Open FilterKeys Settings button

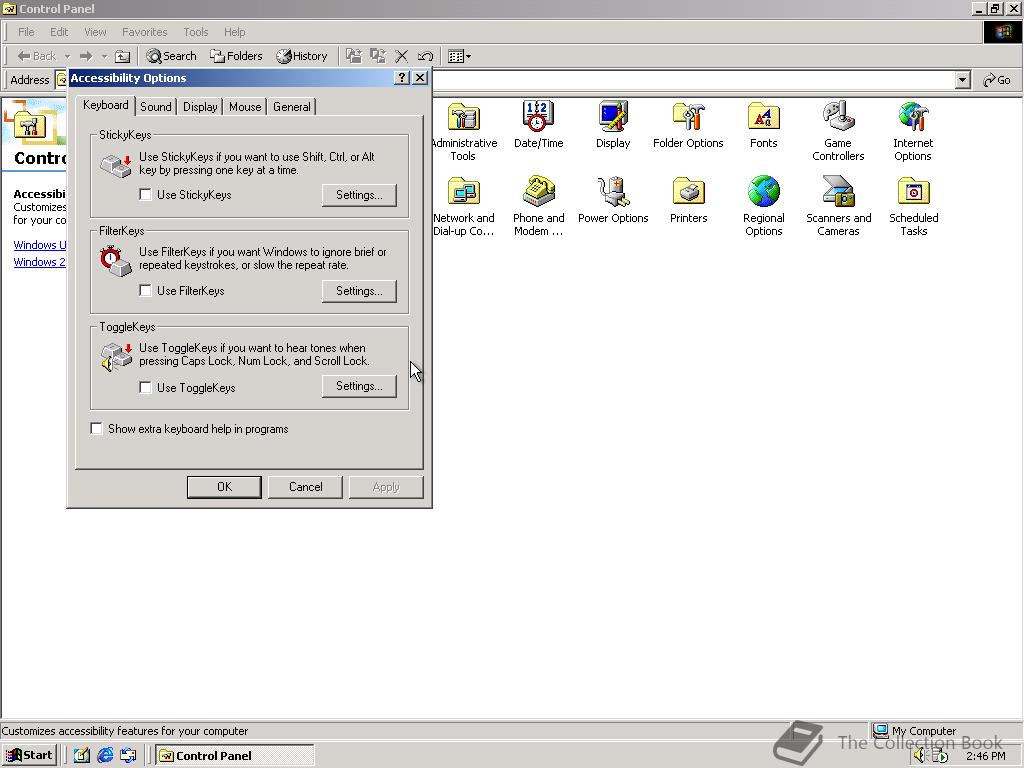coord(359,291)
